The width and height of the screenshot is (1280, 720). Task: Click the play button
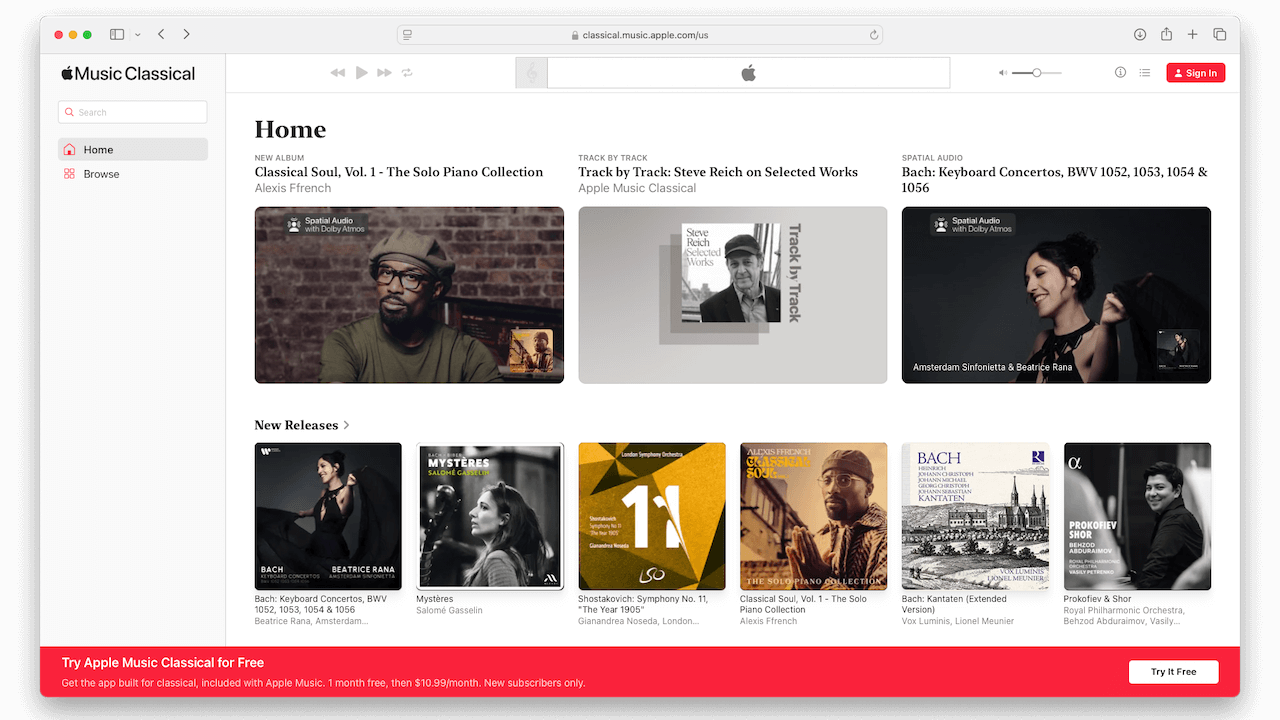[362, 73]
